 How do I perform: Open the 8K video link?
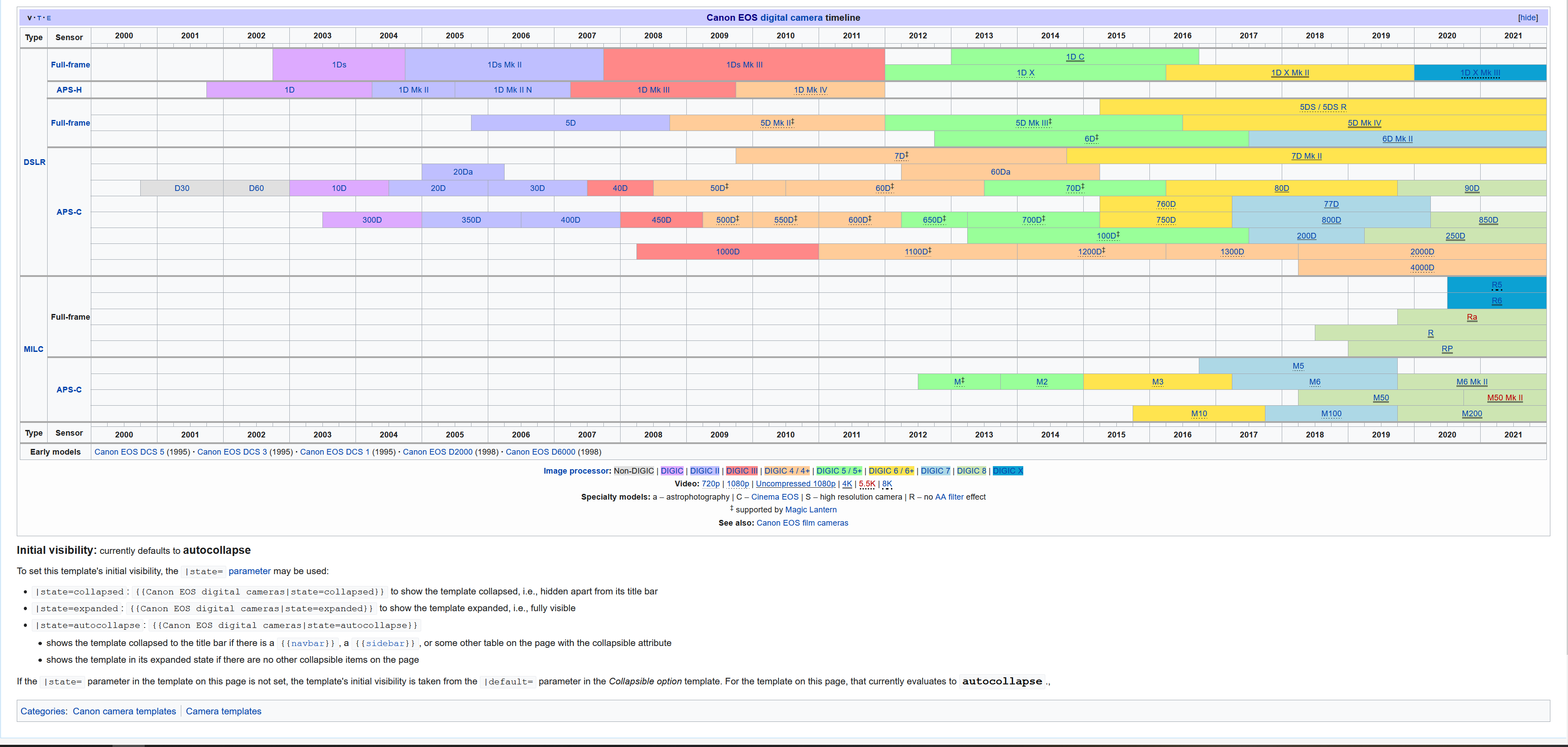pos(887,484)
